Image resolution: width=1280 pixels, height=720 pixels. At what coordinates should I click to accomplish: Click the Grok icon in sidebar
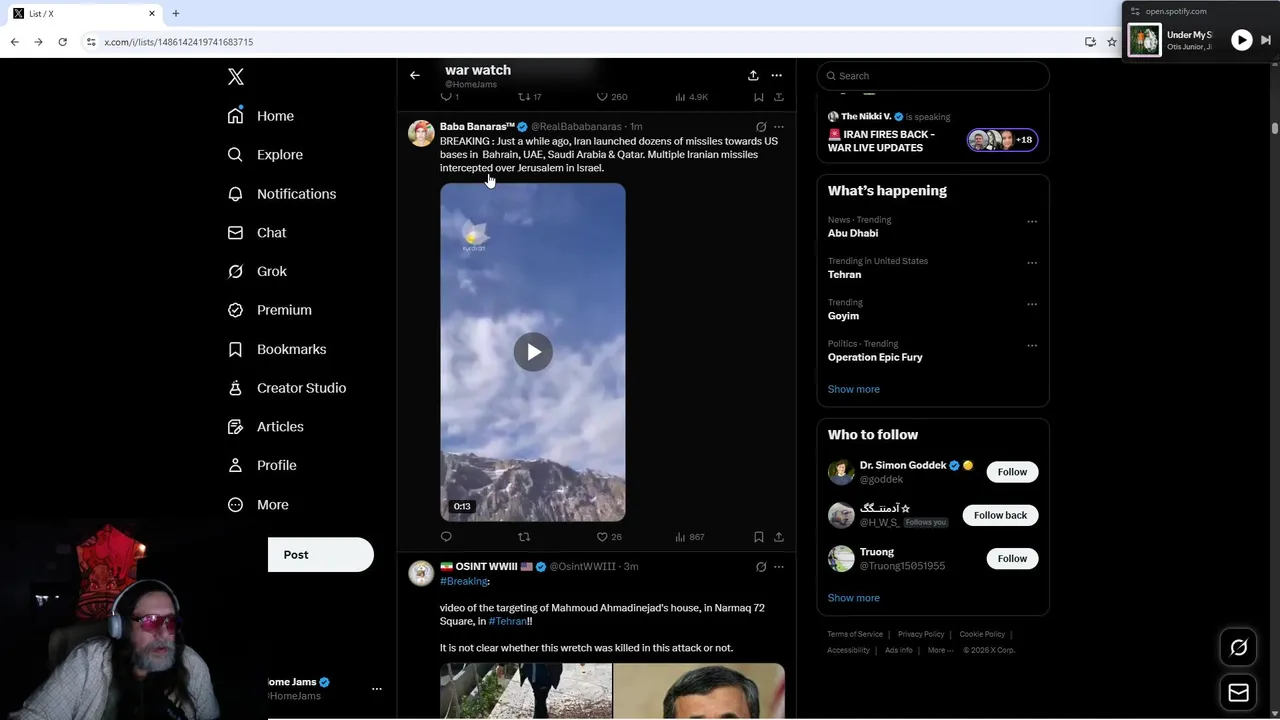235,271
